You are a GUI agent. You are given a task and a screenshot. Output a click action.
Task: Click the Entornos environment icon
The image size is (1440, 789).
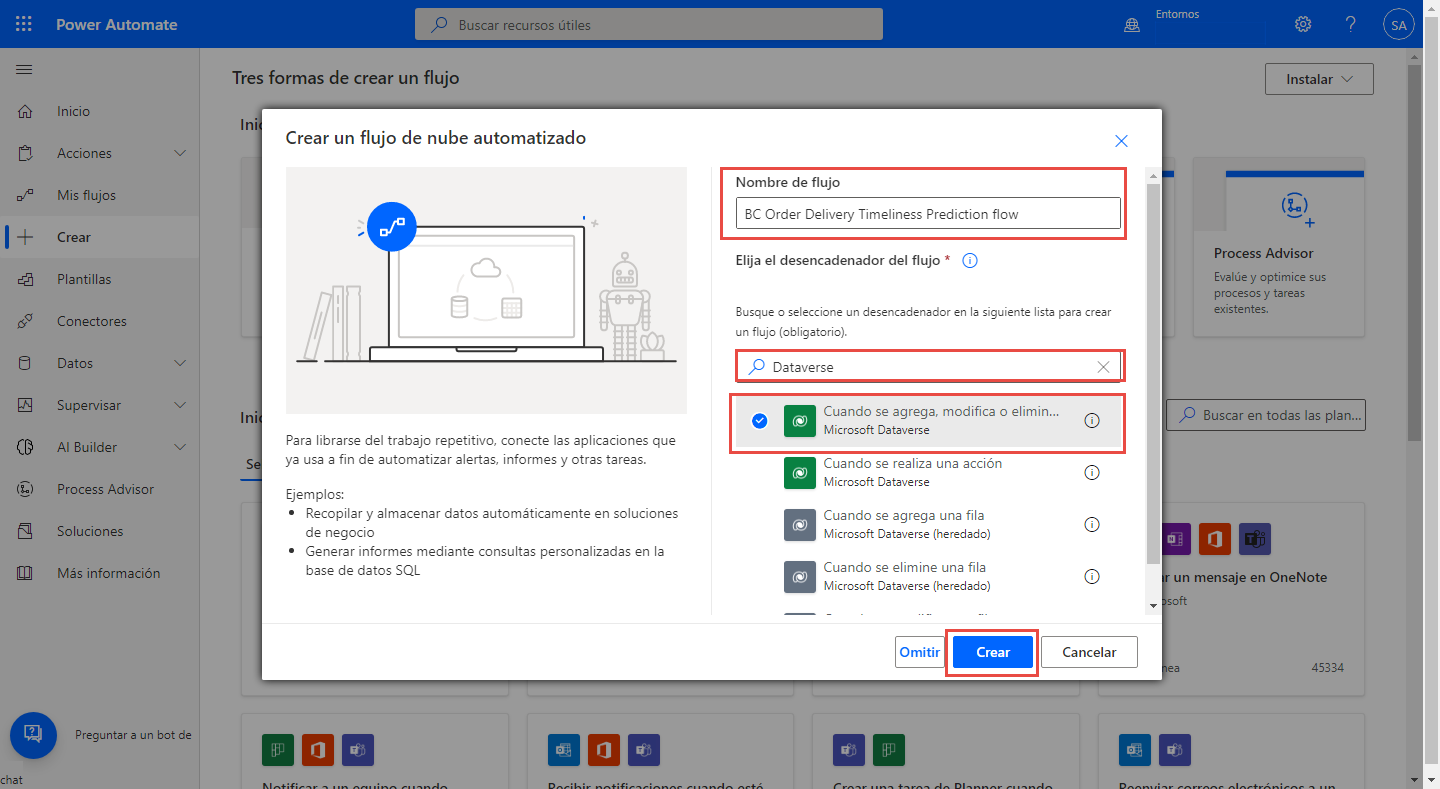pos(1132,25)
